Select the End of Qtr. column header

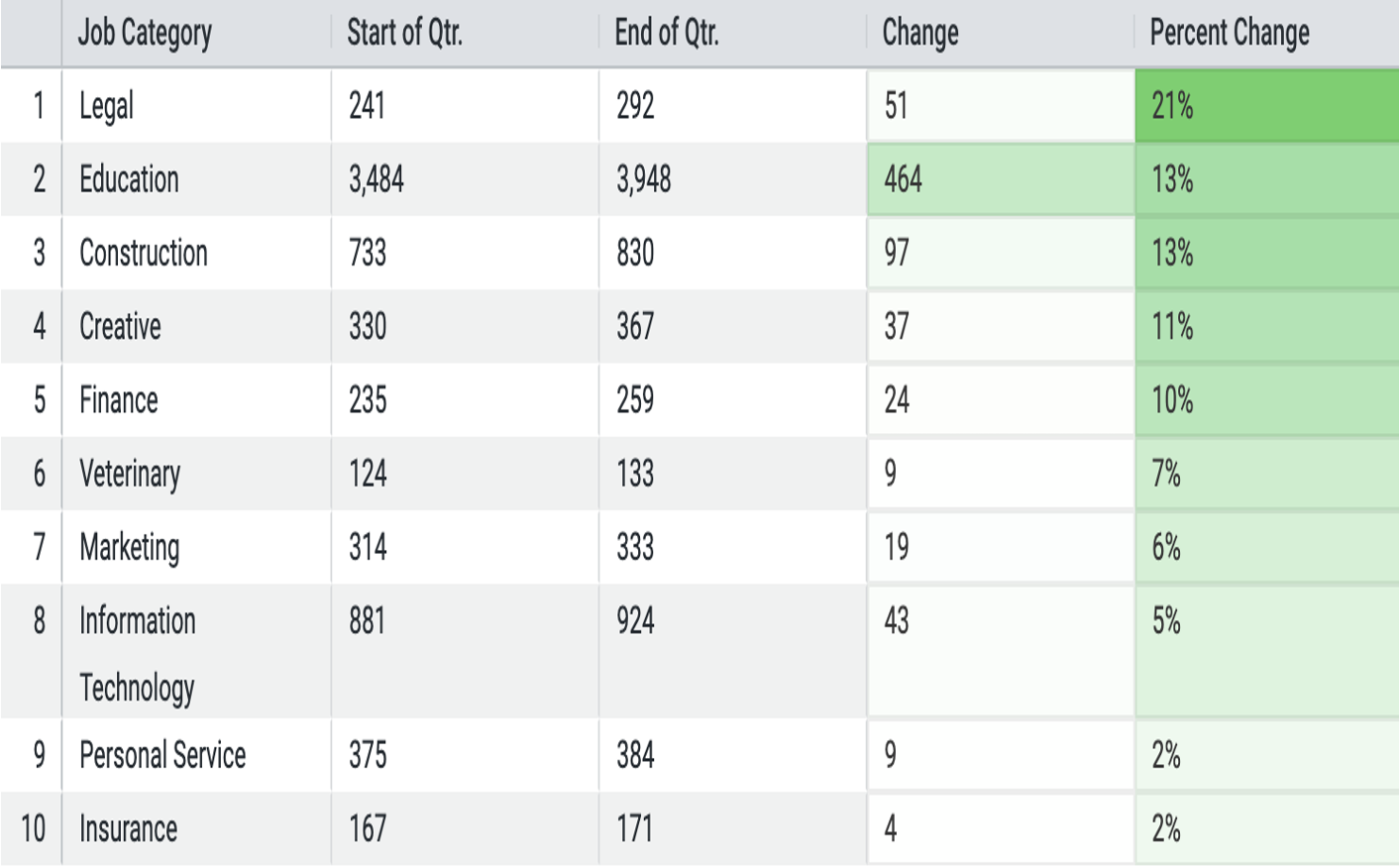[732, 33]
